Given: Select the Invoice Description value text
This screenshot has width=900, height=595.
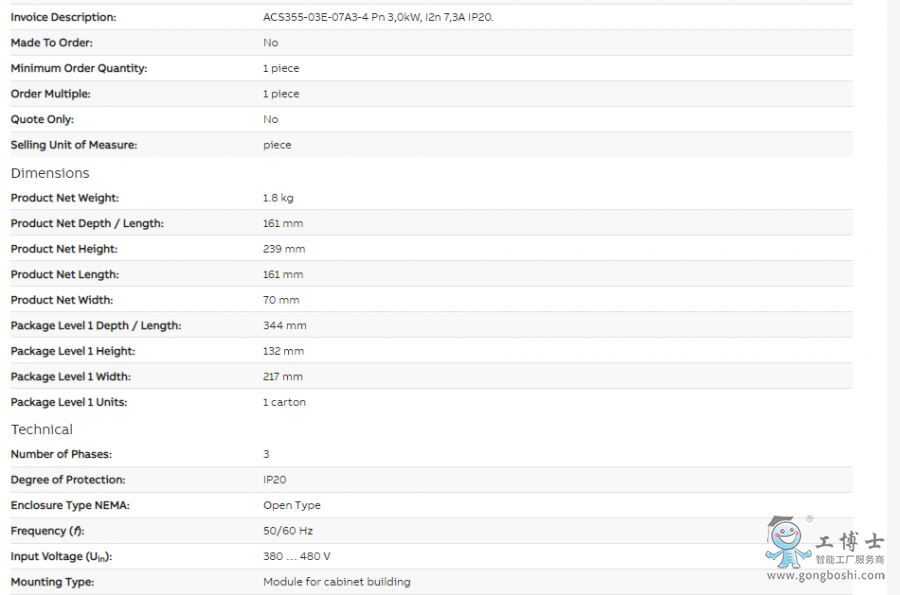Looking at the screenshot, I should click(378, 17).
